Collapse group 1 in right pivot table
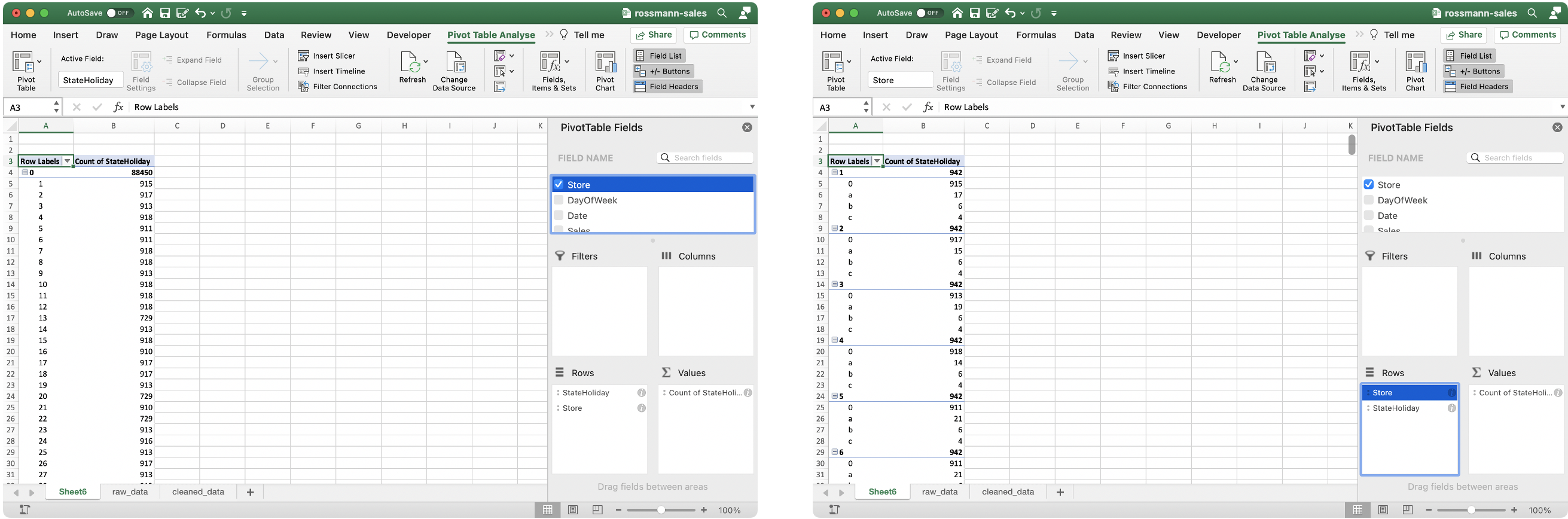 [x=834, y=173]
